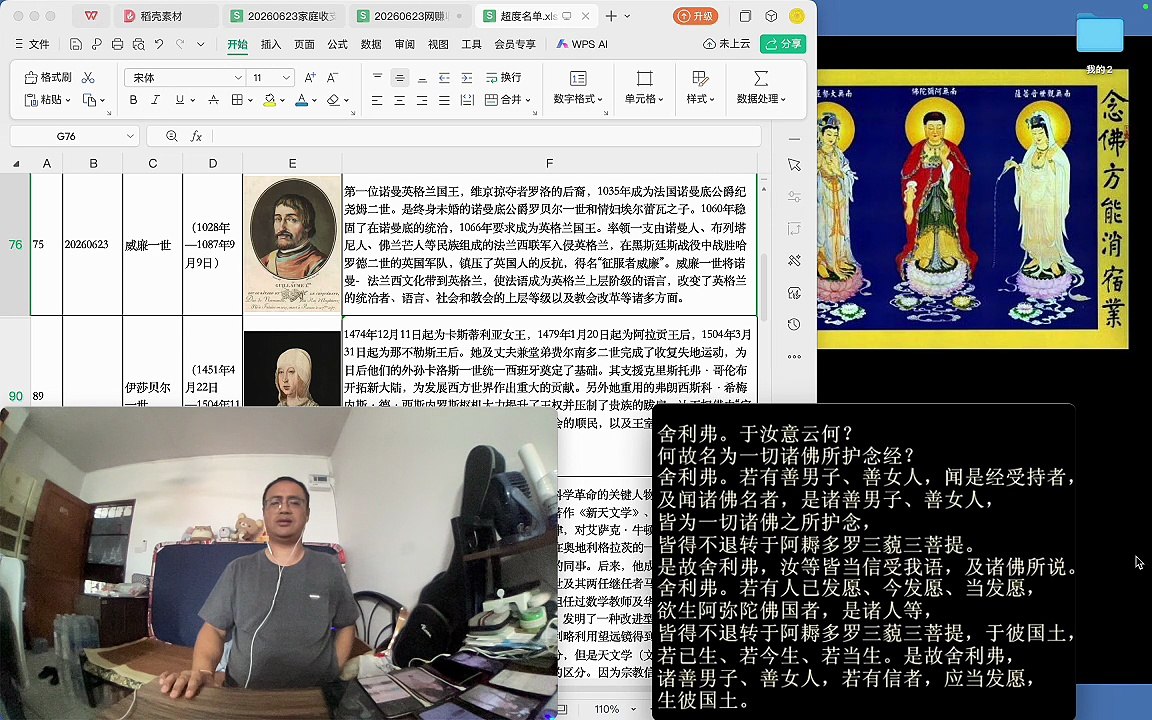Open print preview icon
The image size is (1152, 720).
click(x=139, y=45)
